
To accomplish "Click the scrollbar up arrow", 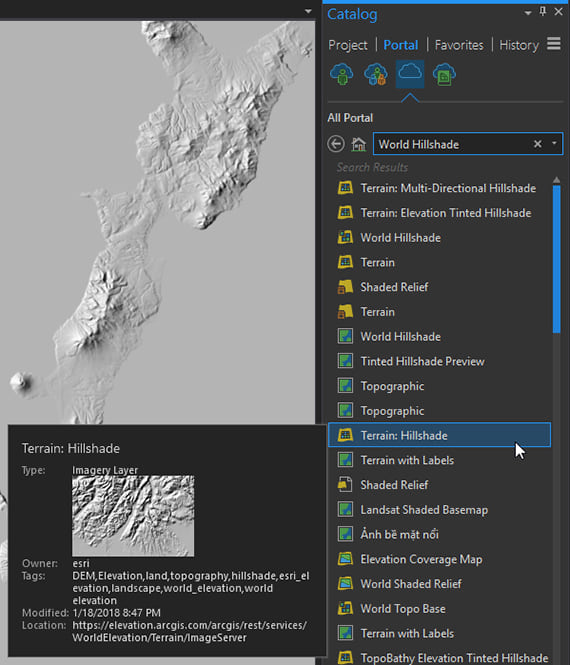I will 556,180.
